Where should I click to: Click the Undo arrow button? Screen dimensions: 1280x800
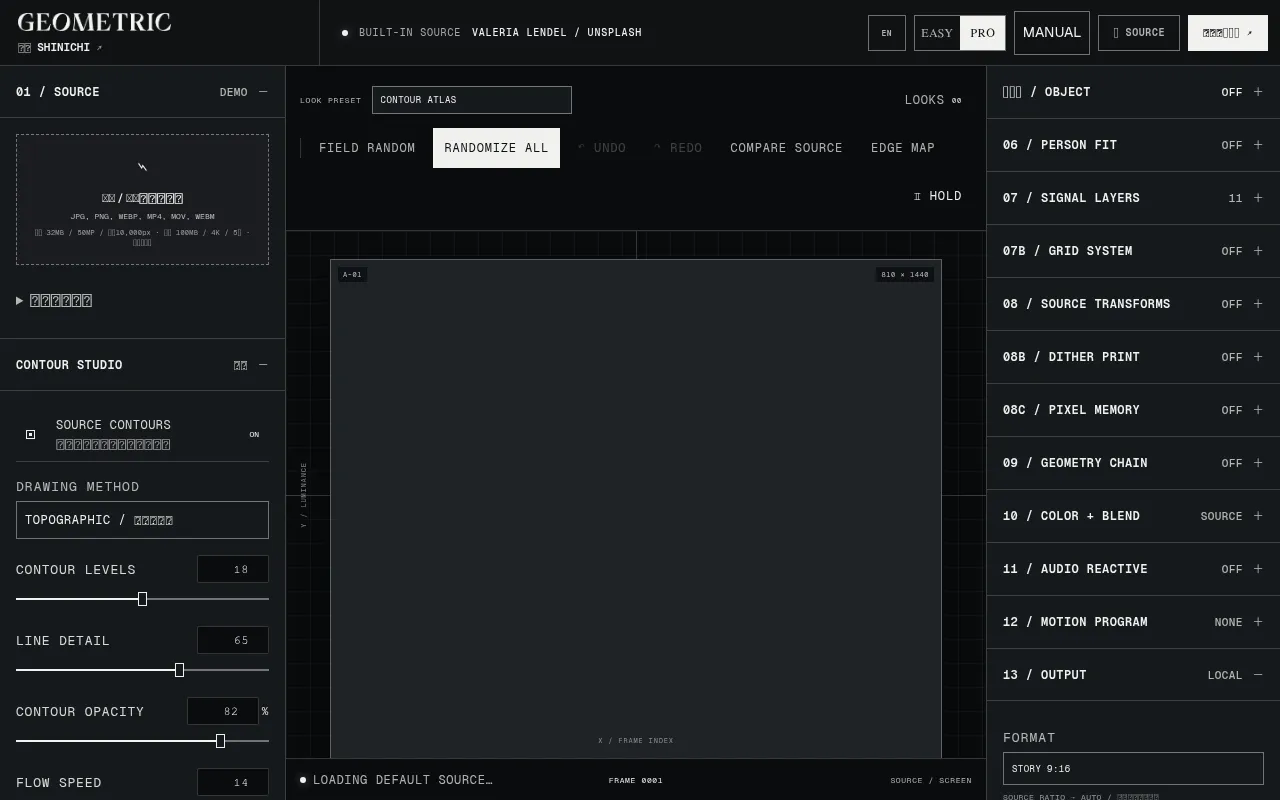click(x=602, y=148)
